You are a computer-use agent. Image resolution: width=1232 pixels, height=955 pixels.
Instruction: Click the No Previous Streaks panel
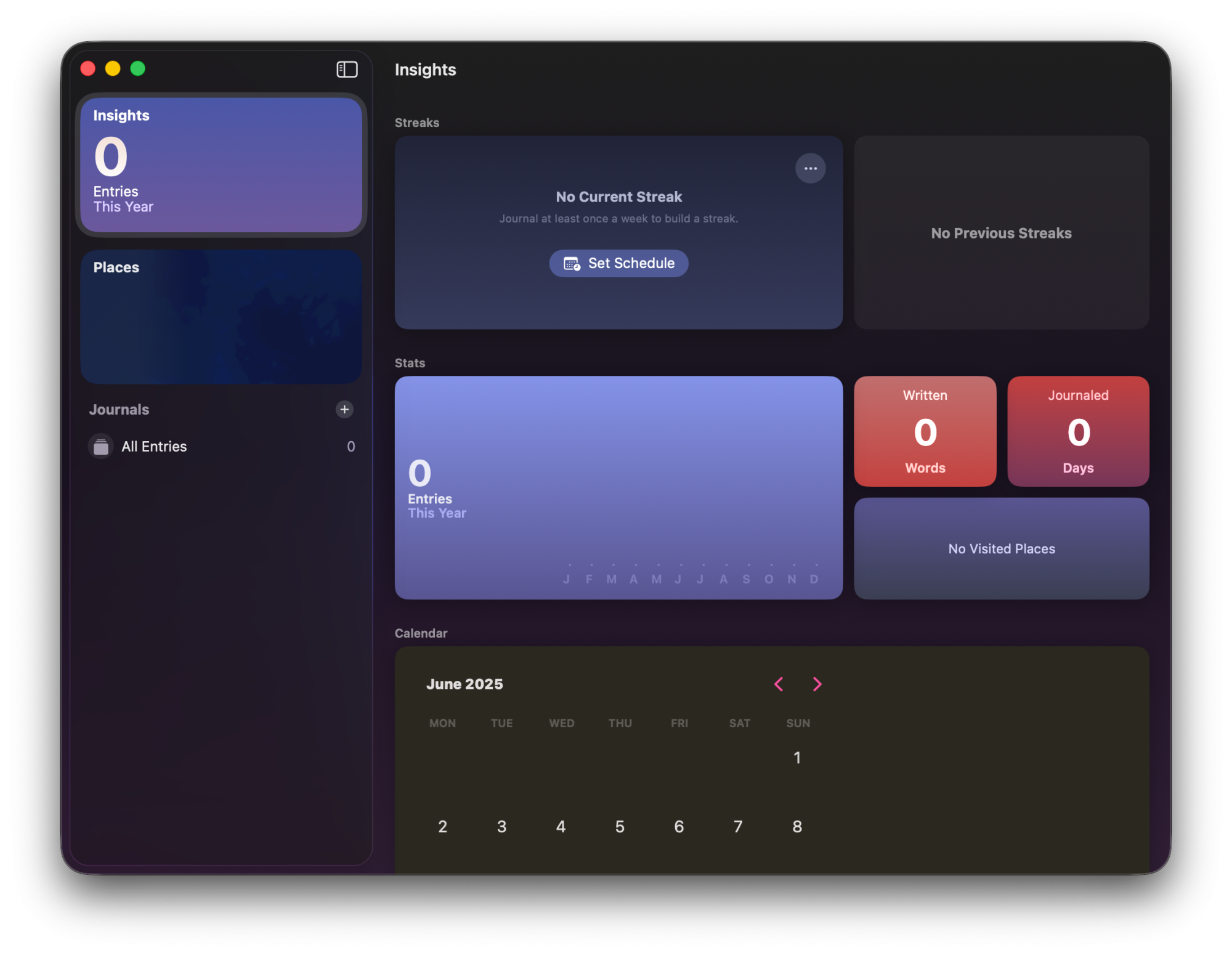tap(1001, 233)
